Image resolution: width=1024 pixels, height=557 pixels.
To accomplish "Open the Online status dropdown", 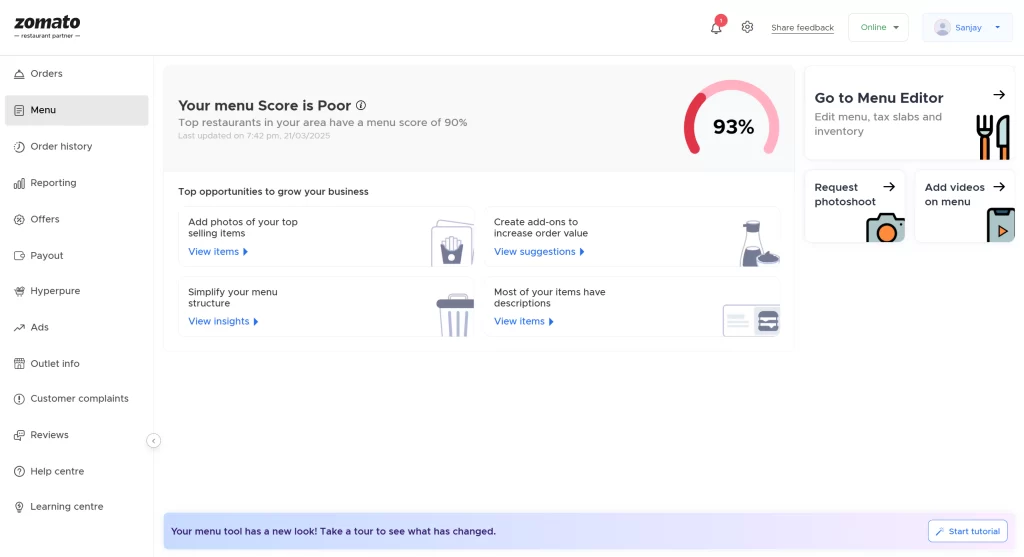I will (x=879, y=28).
